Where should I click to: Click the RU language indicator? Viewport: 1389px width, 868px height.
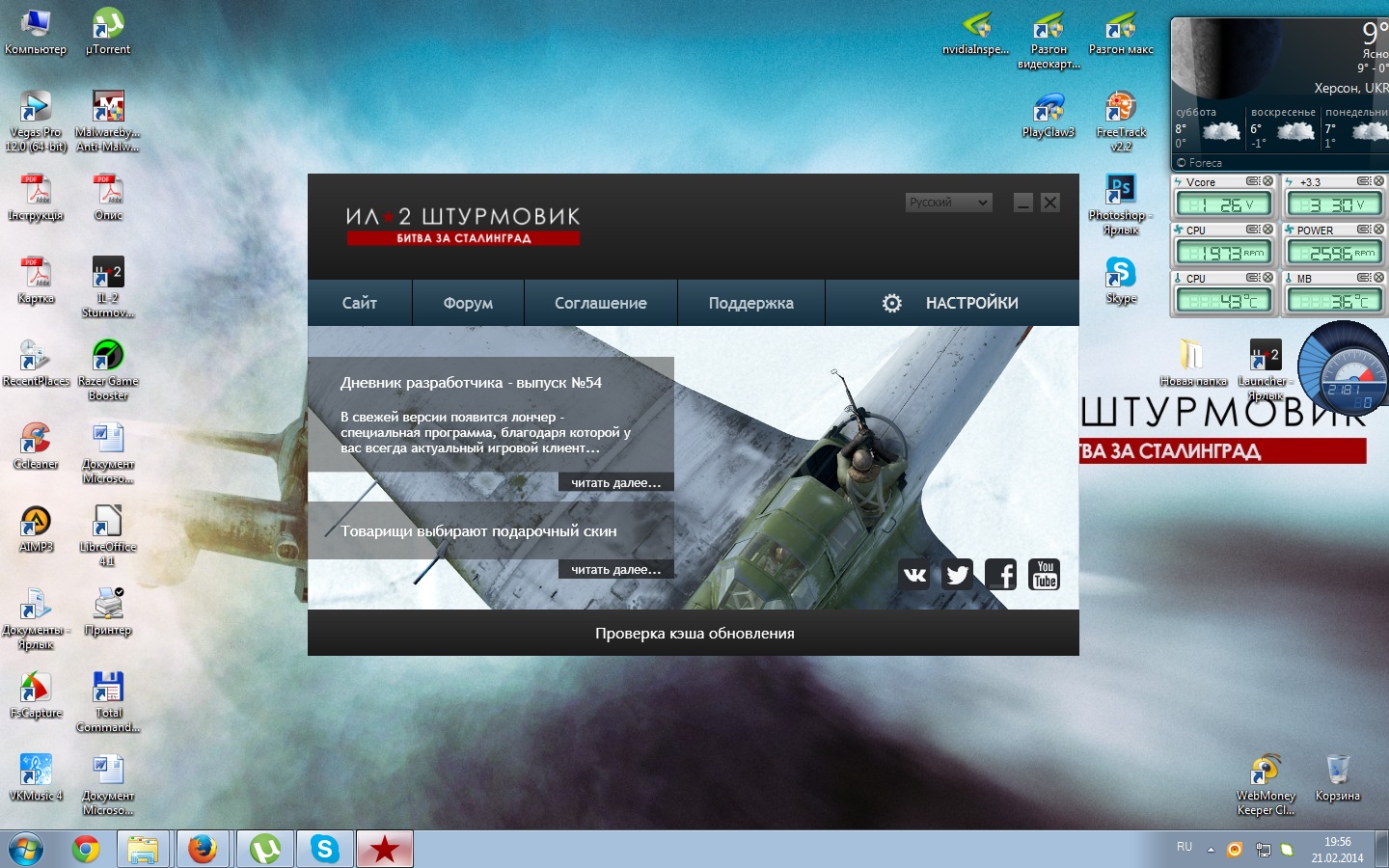1185,847
